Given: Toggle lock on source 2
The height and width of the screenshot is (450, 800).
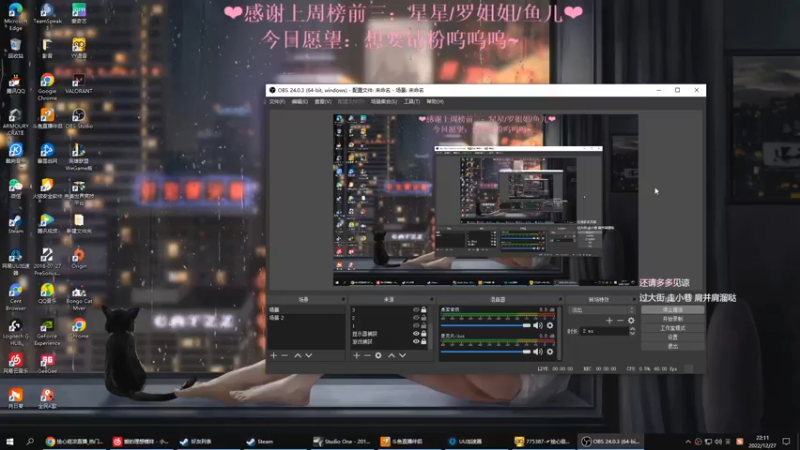Looking at the screenshot, I should click(423, 317).
